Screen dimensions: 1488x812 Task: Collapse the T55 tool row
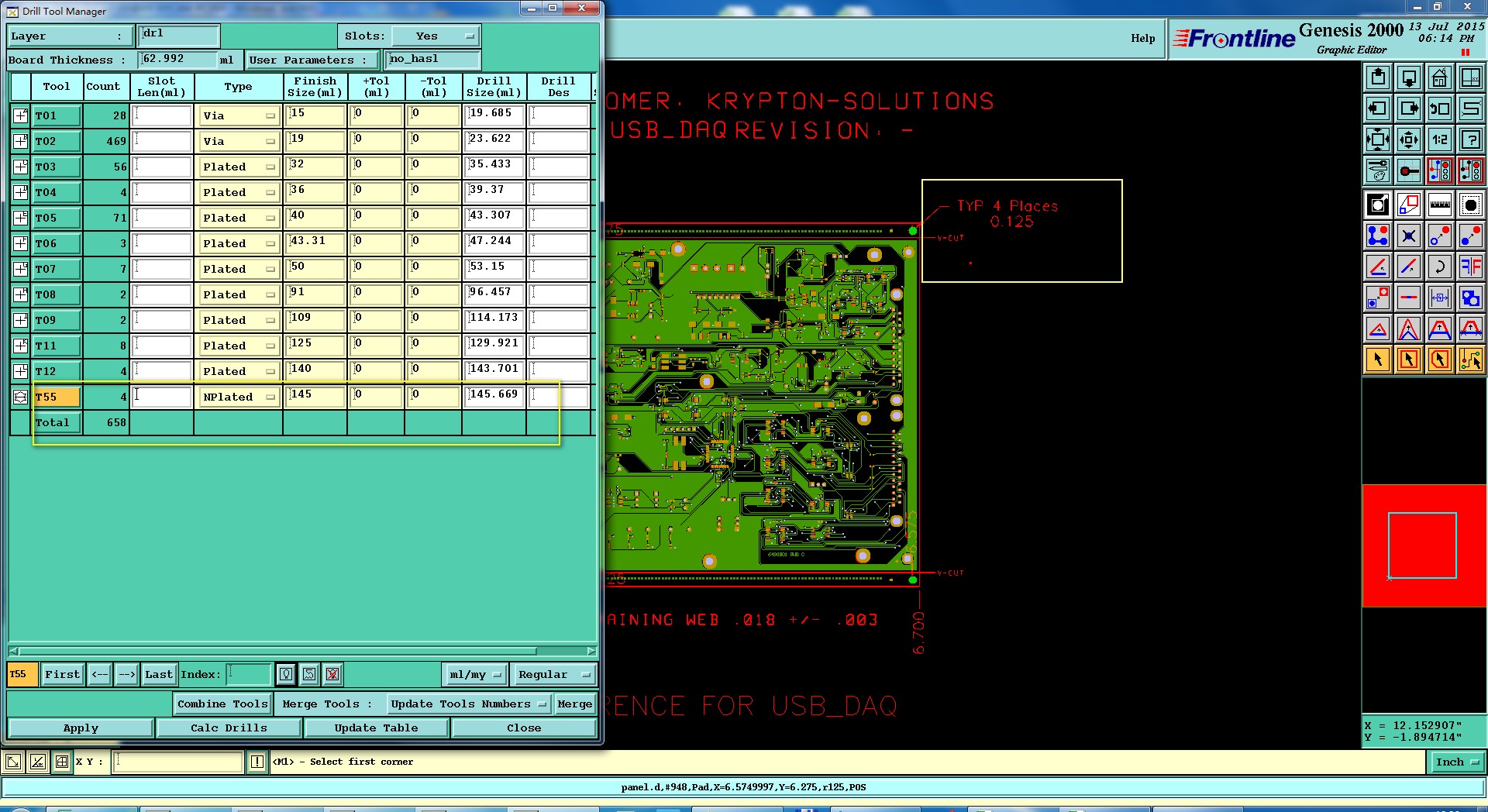tap(21, 397)
